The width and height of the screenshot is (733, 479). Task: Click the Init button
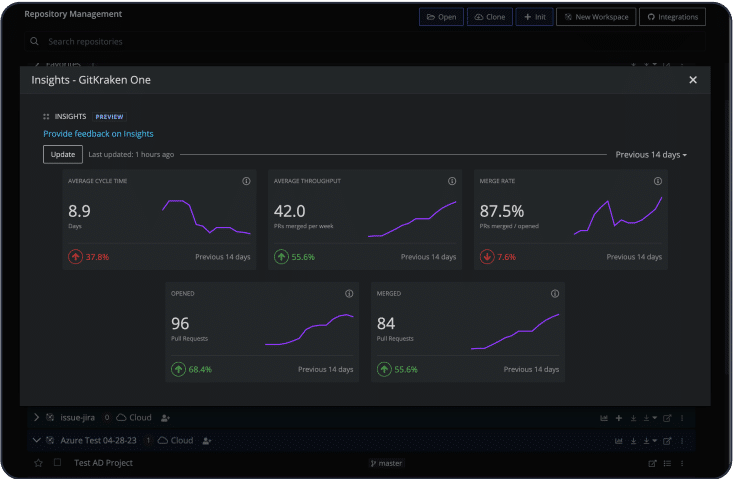[535, 17]
